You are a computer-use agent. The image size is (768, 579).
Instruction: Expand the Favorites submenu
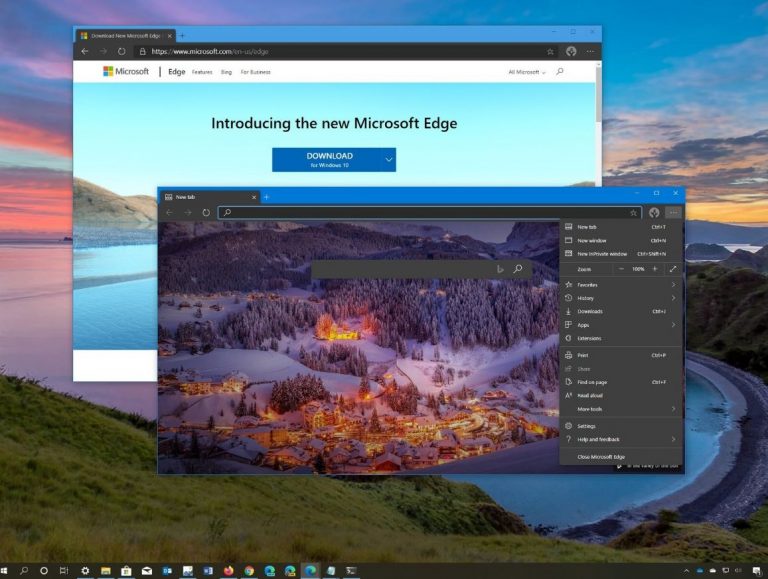tap(622, 285)
